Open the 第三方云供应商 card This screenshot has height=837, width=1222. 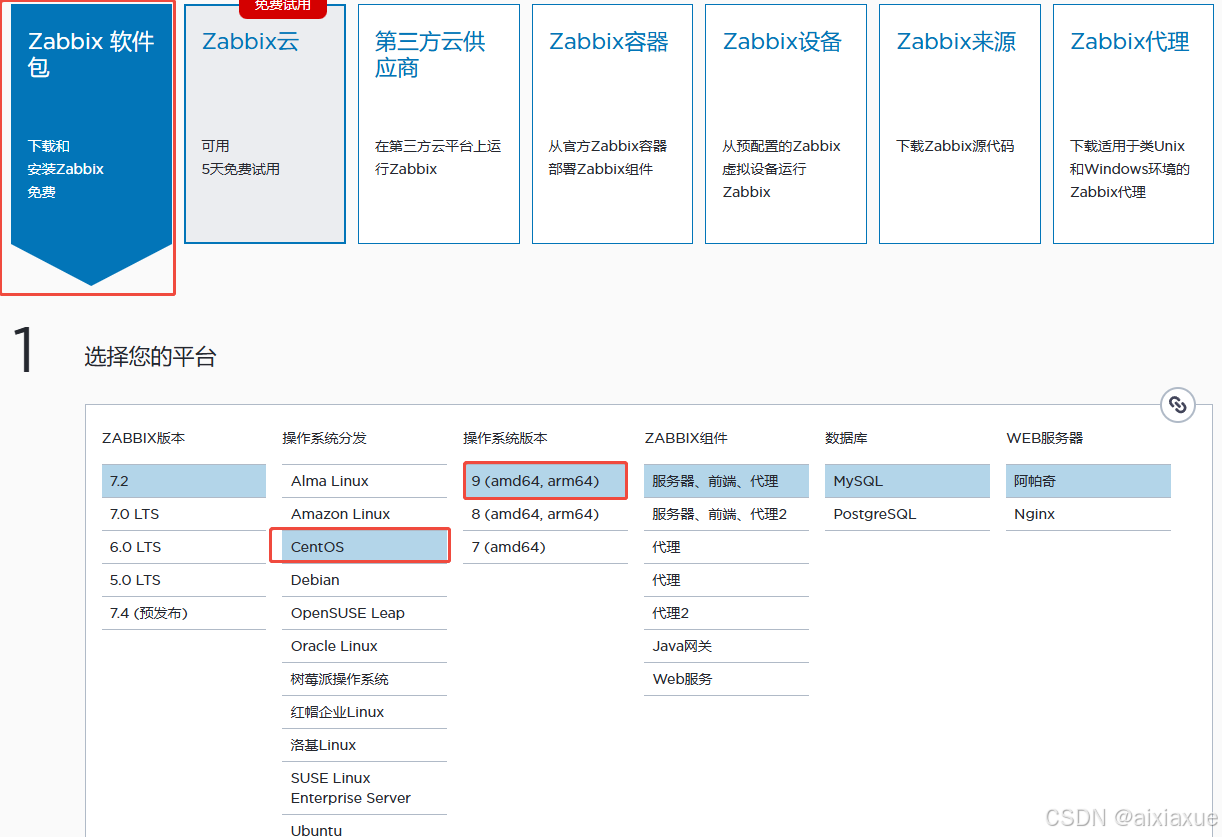click(x=439, y=124)
